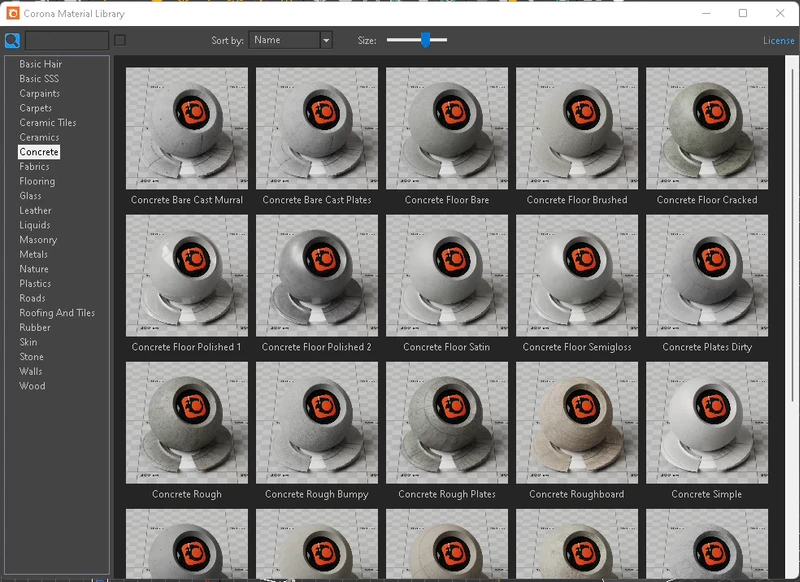Open the Carpaints category
This screenshot has width=800, height=582.
pos(40,93)
